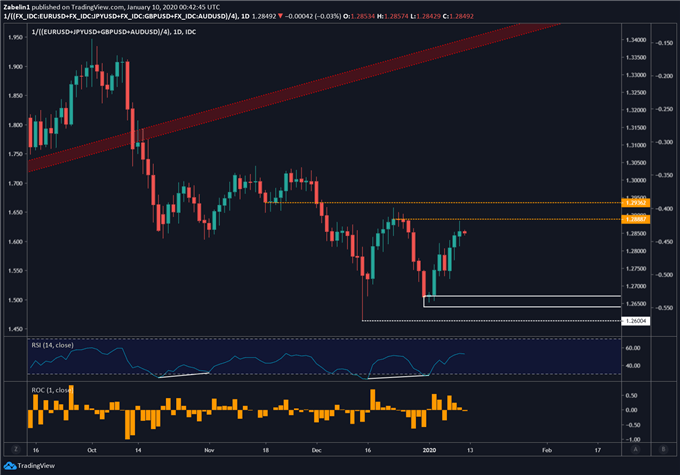Click the 1.28000 label on right price axis
Viewport: 680px width, 475px height.
pos(636,251)
